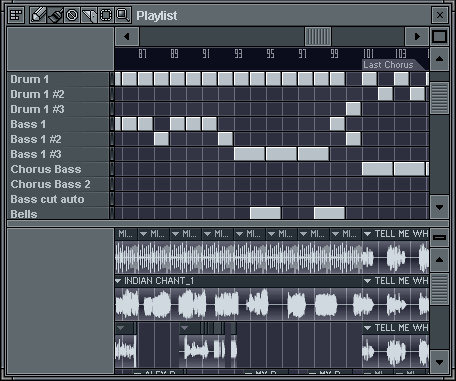Viewport: 456px width, 381px height.
Task: Click the Drum 1 #3 pattern block at bar 100
Action: click(x=353, y=109)
